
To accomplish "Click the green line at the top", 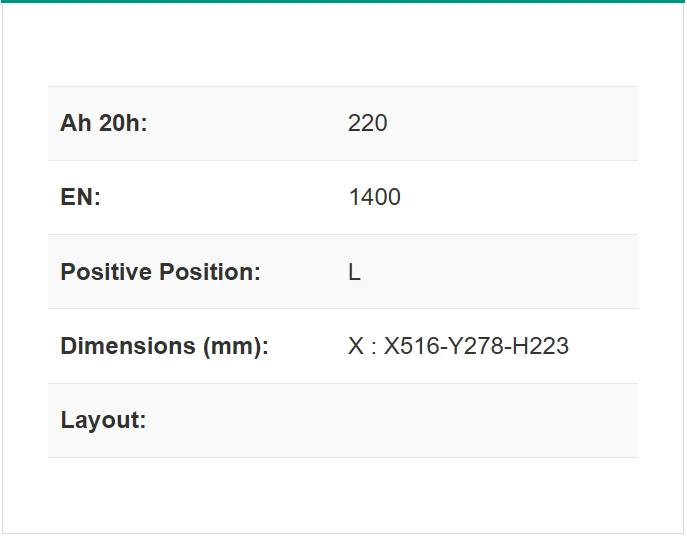I will tap(343, 1).
